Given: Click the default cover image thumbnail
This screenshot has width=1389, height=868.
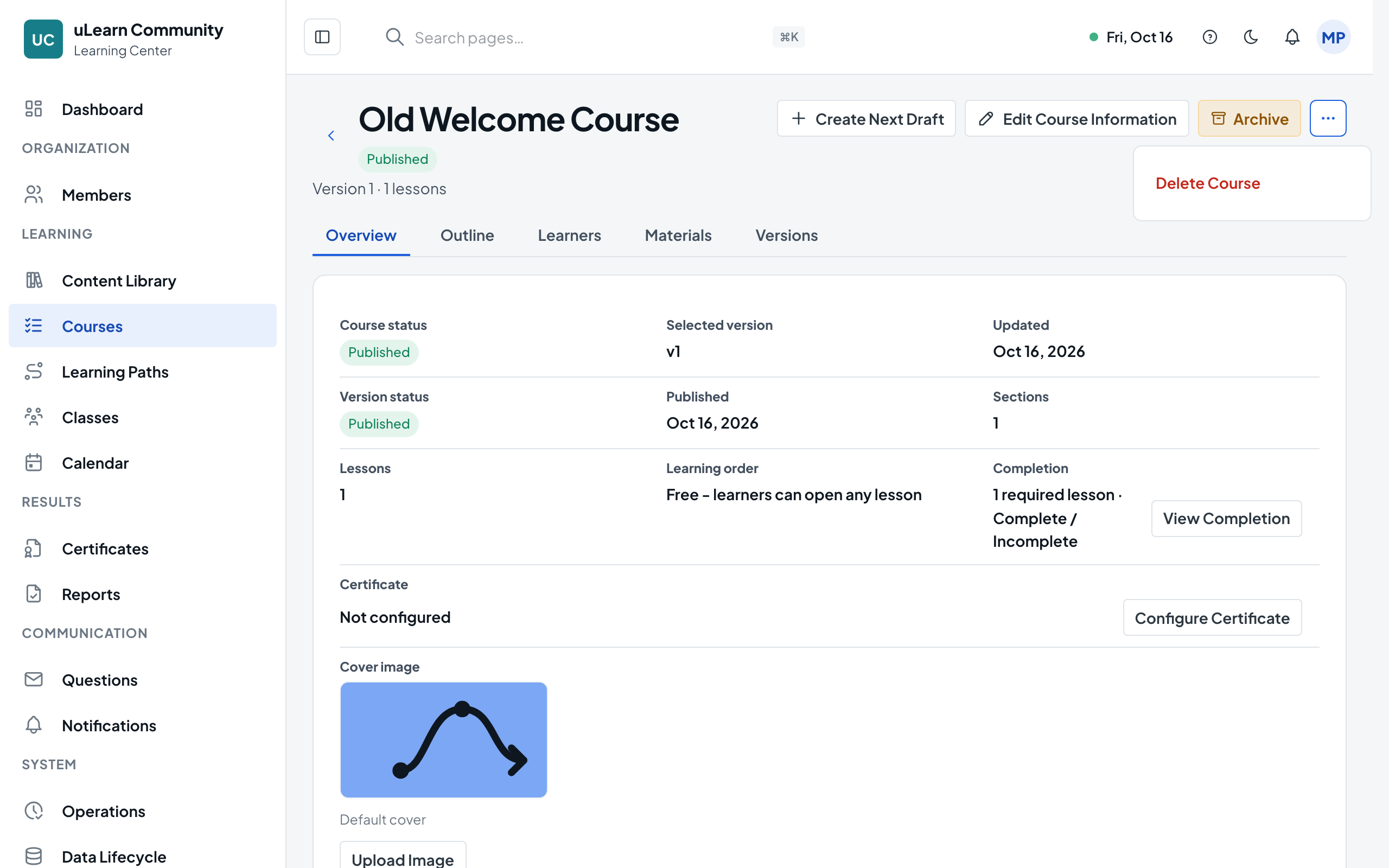Looking at the screenshot, I should 444,740.
